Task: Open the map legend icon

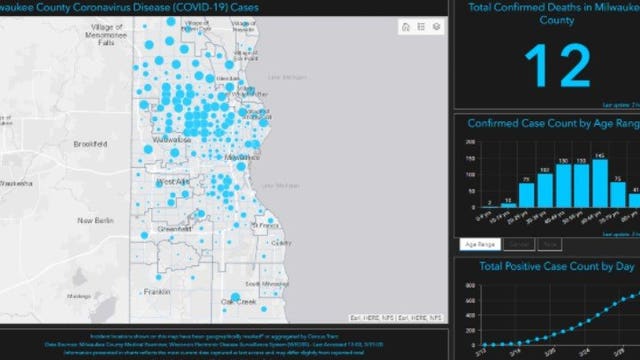Action: pyautogui.click(x=421, y=27)
